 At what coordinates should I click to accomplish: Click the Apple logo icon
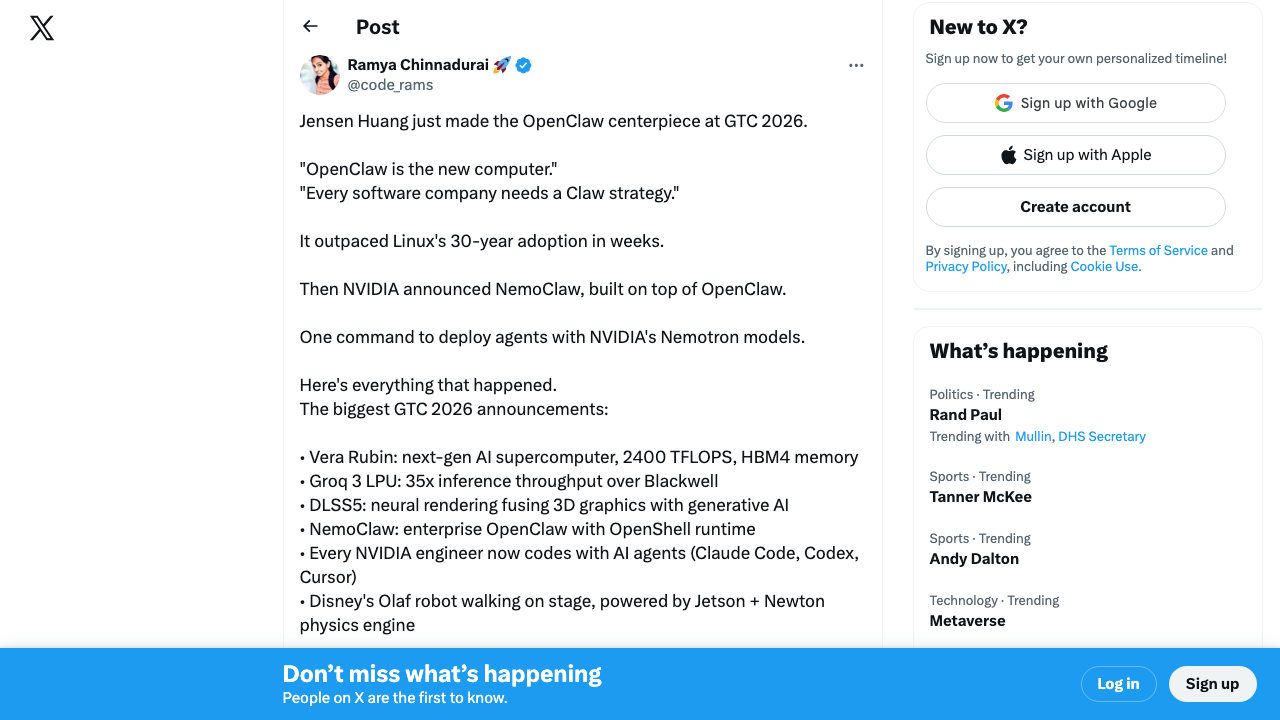1009,155
